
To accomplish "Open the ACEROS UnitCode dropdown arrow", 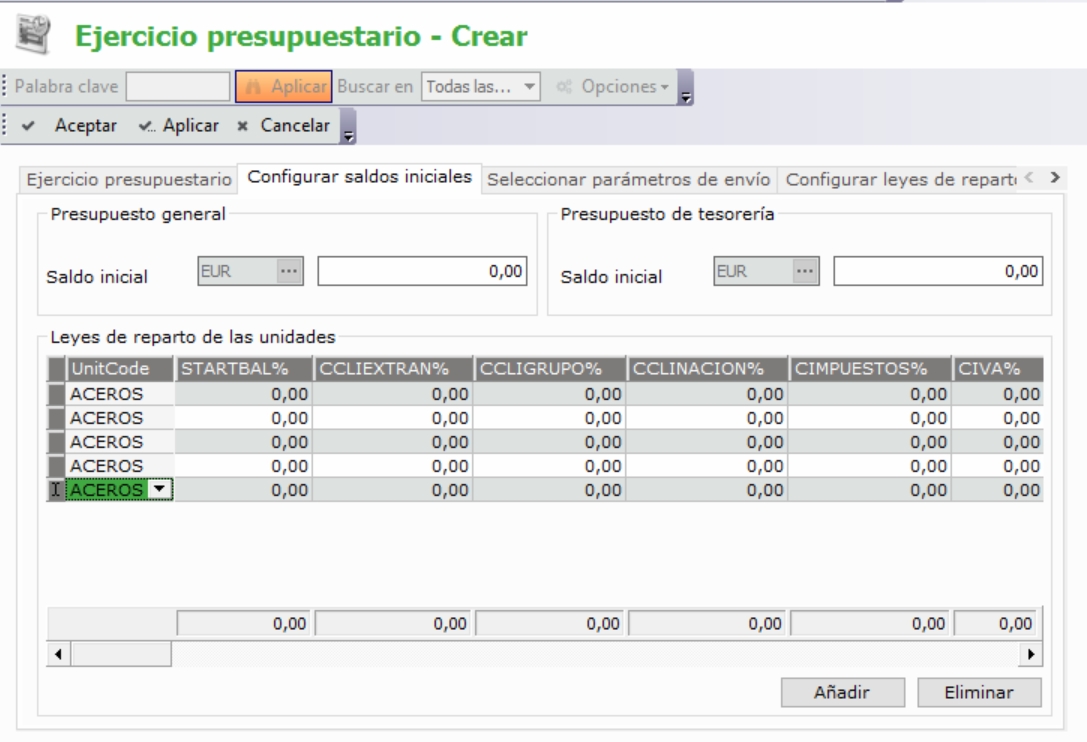I will tap(159, 489).
